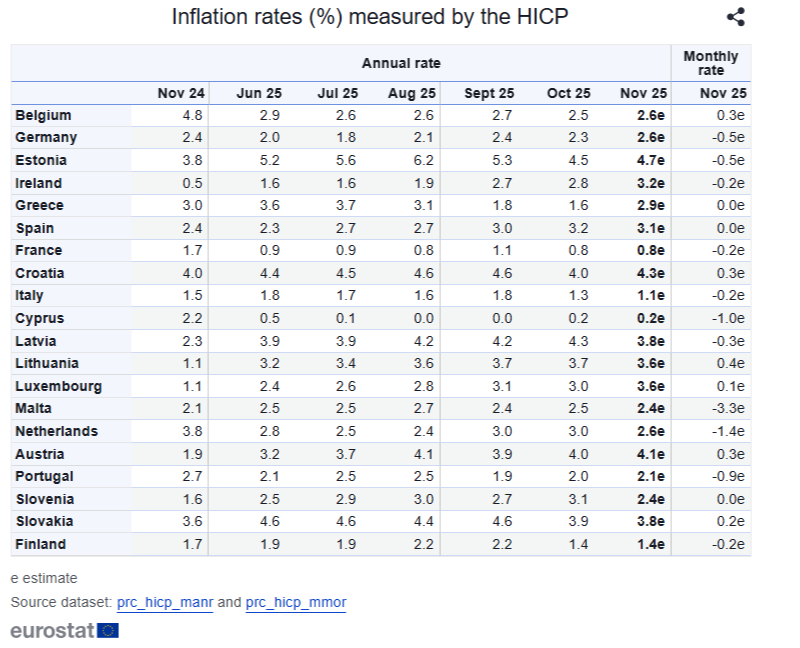
Task: Click the Eurostat logo
Action: point(65,630)
